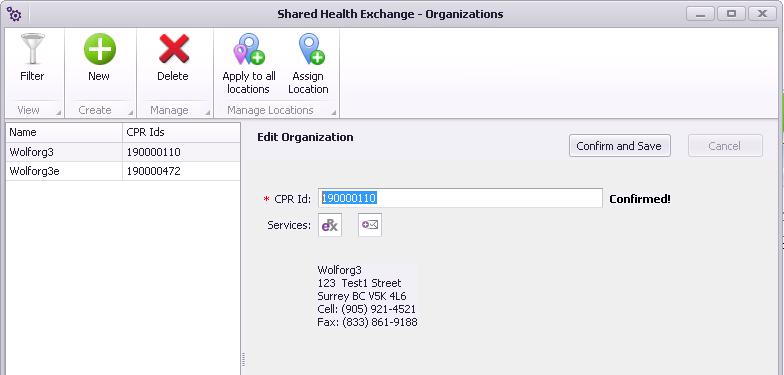Click the Confirmed! status text
This screenshot has width=784, height=375.
tap(640, 199)
